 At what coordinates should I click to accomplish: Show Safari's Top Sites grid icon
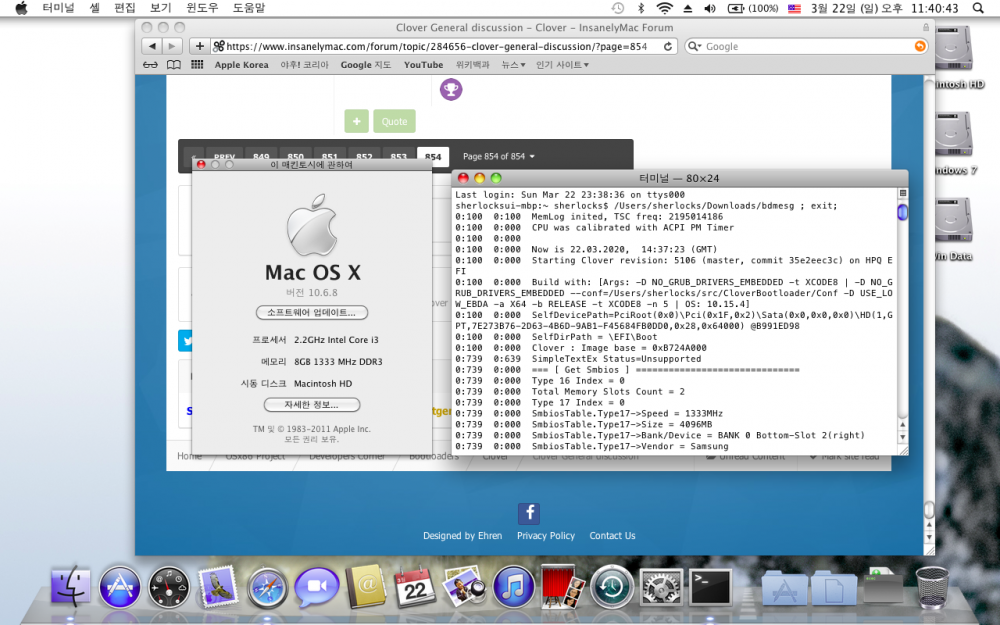click(197, 64)
